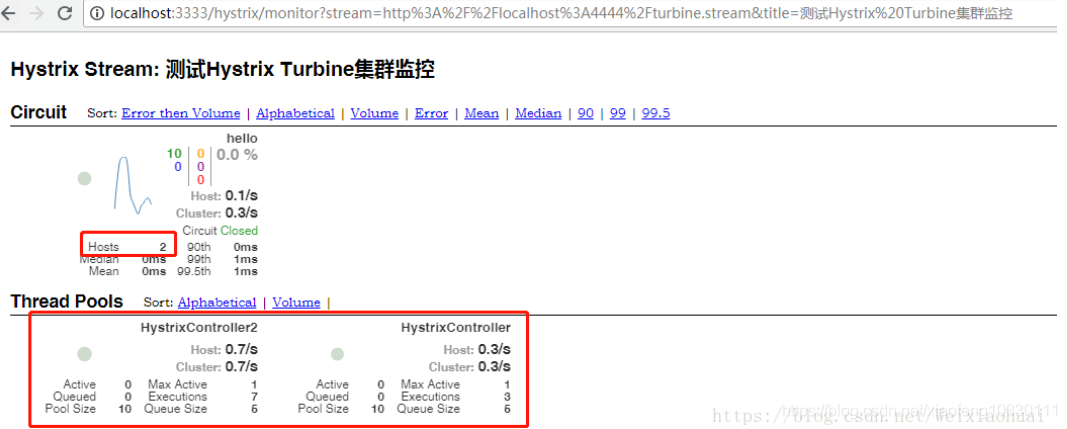The height and width of the screenshot is (429, 1067).
Task: Click the HystrixController2 pool title
Action: click(x=199, y=328)
